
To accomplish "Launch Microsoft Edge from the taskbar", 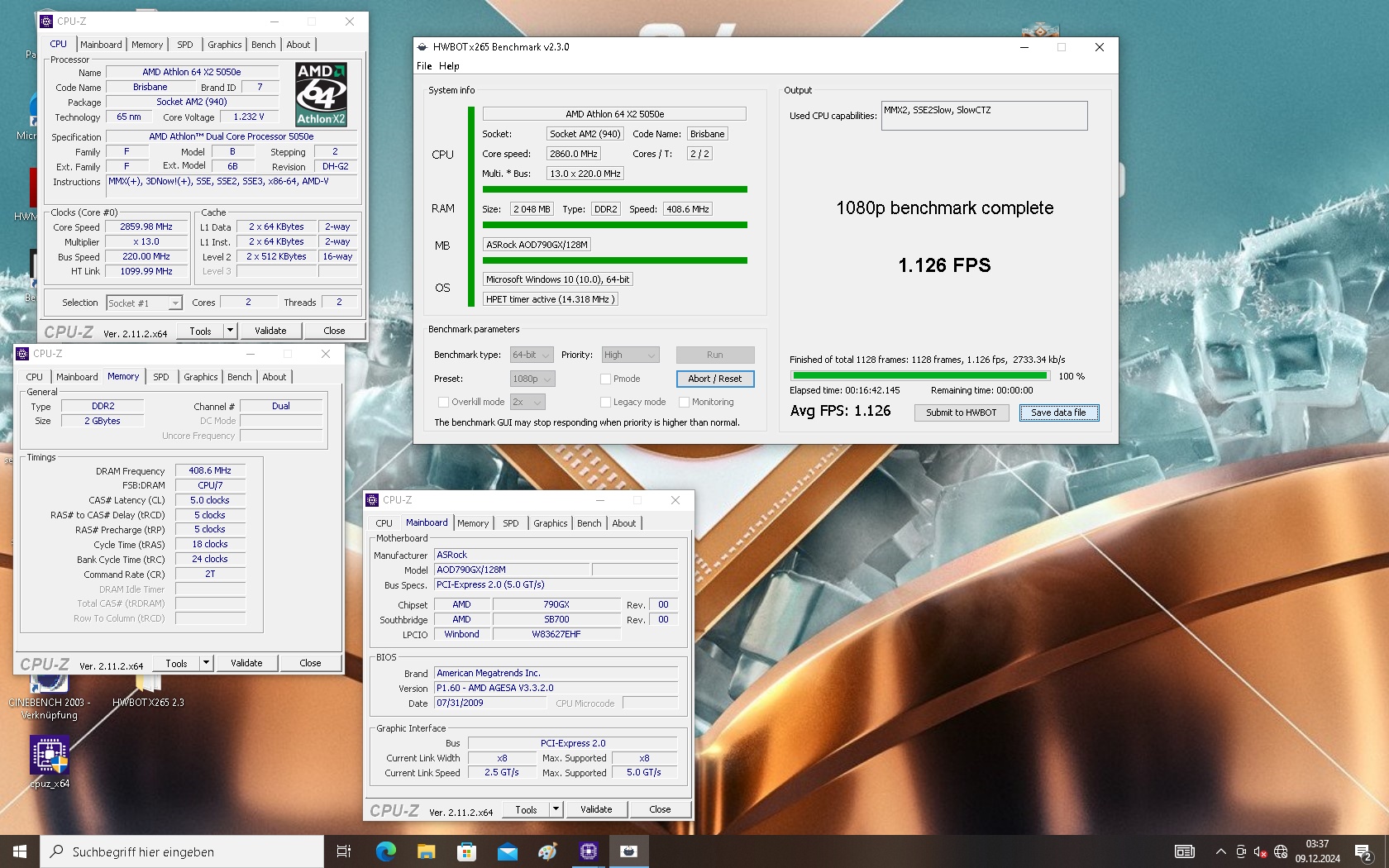I will click(x=385, y=851).
